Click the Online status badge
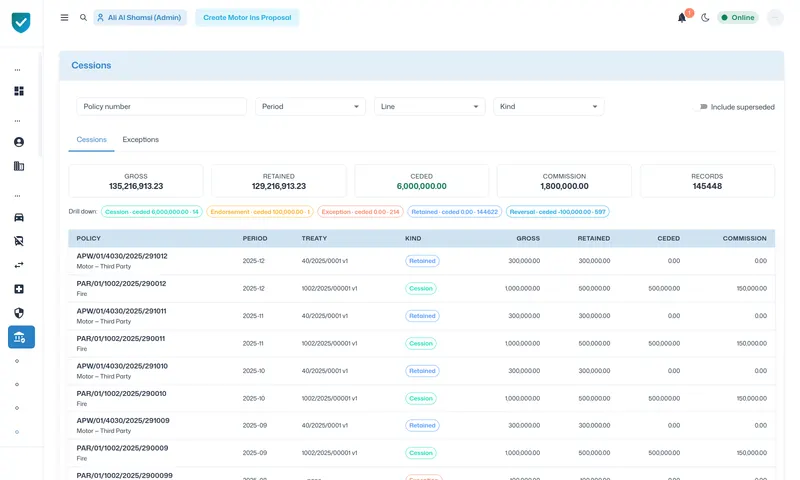 pos(738,17)
